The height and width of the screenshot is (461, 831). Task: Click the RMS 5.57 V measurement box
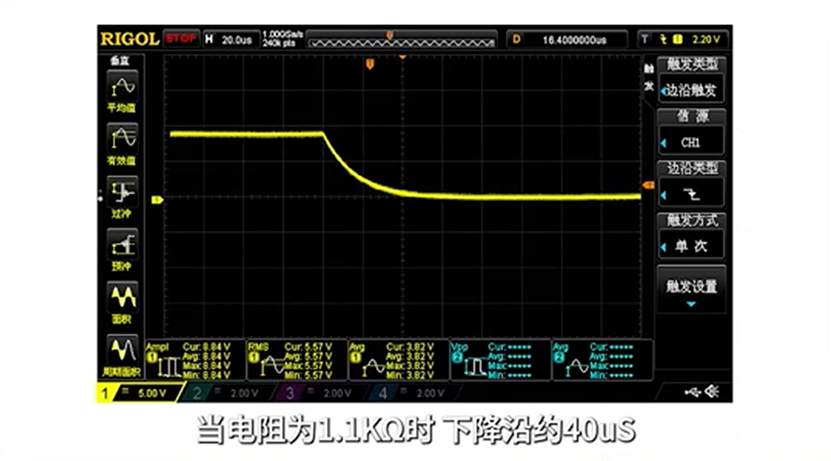pos(297,360)
